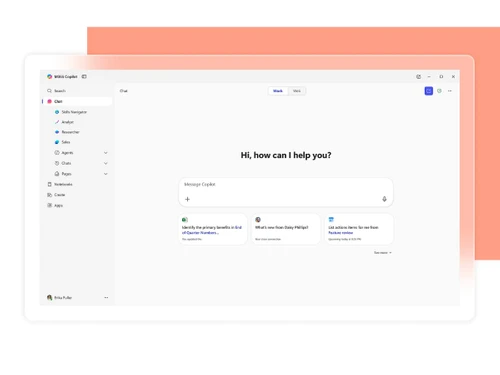Image resolution: width=500 pixels, height=375 pixels.
Task: Open Create from the sidebar
Action: click(56, 195)
